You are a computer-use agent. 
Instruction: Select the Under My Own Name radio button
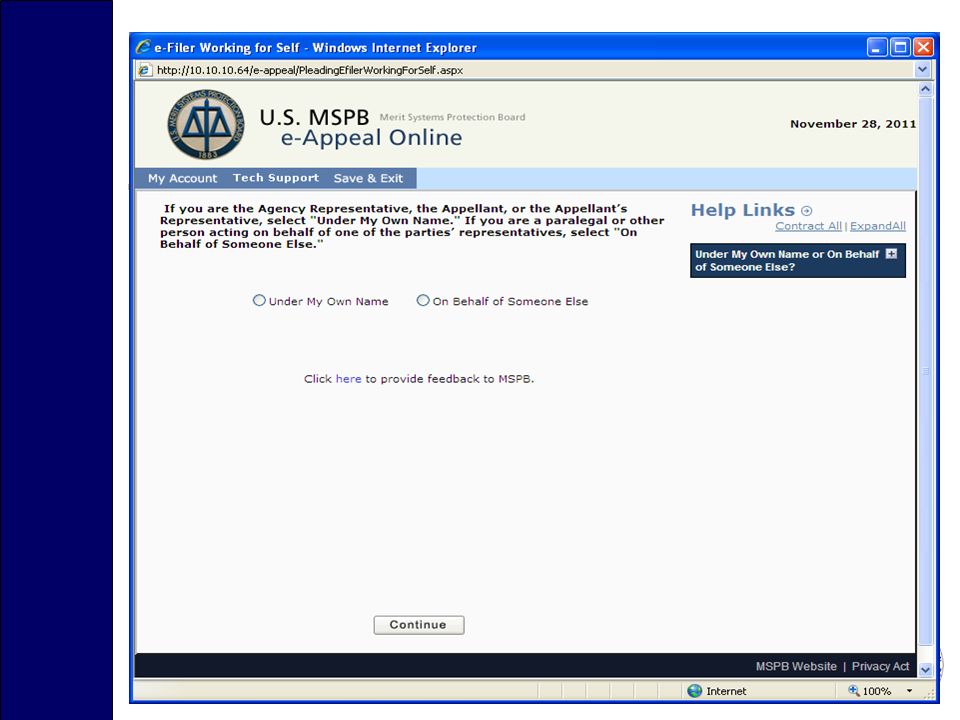click(x=259, y=300)
